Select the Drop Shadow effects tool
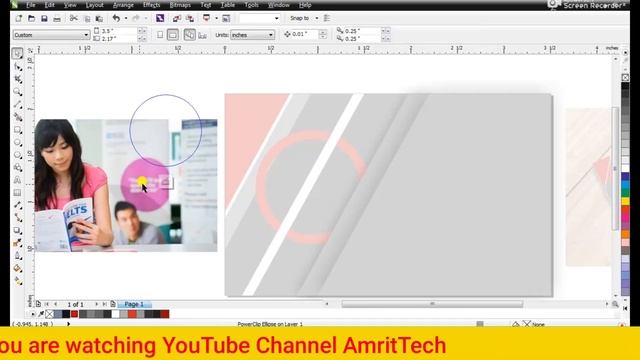 18,231
